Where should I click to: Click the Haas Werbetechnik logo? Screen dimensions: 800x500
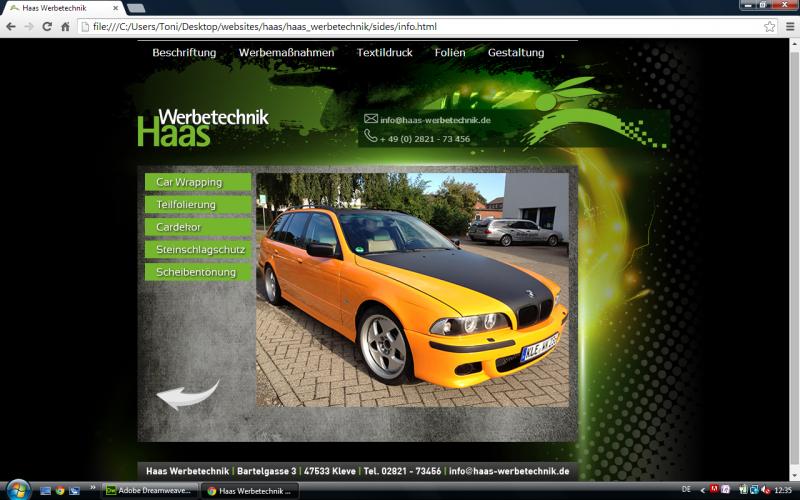(x=203, y=127)
